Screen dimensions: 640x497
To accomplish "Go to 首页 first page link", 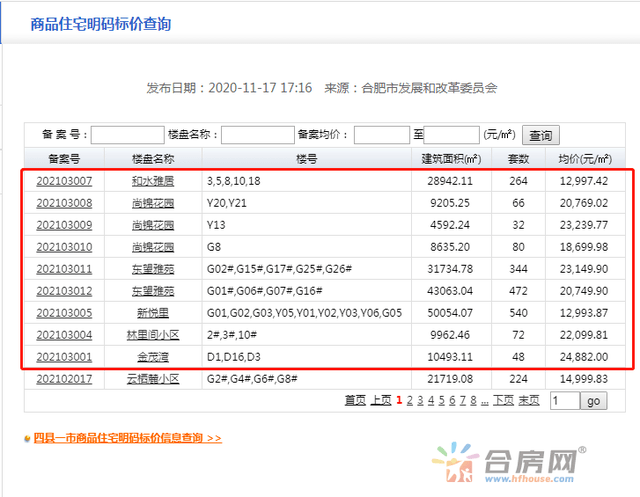I will (x=355, y=401).
